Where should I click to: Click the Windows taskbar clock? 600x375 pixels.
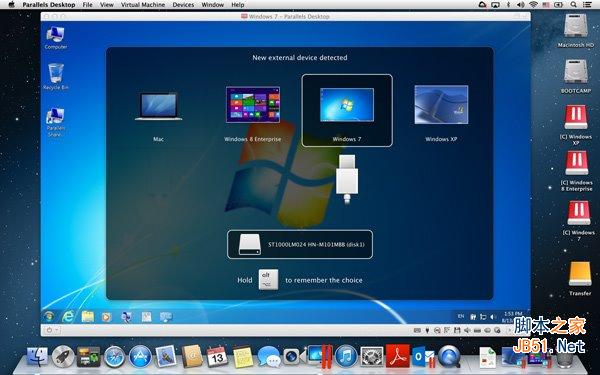point(513,316)
